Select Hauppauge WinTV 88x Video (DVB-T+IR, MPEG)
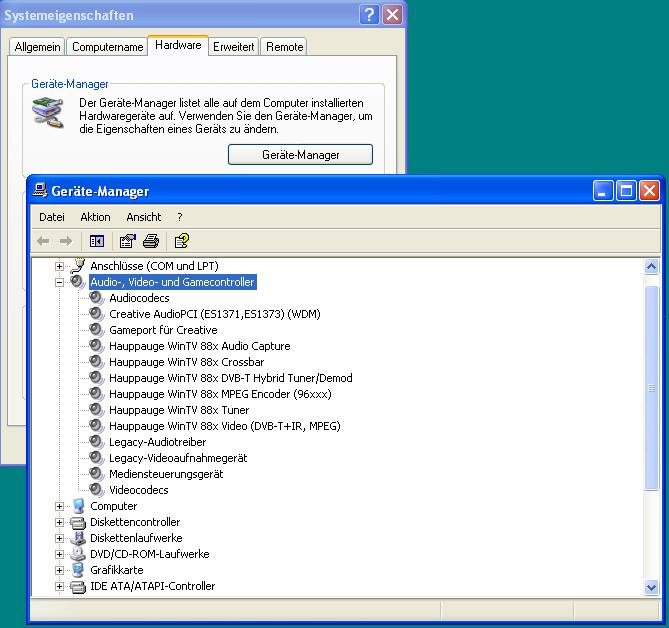Viewport: 669px width, 628px height. [x=225, y=426]
